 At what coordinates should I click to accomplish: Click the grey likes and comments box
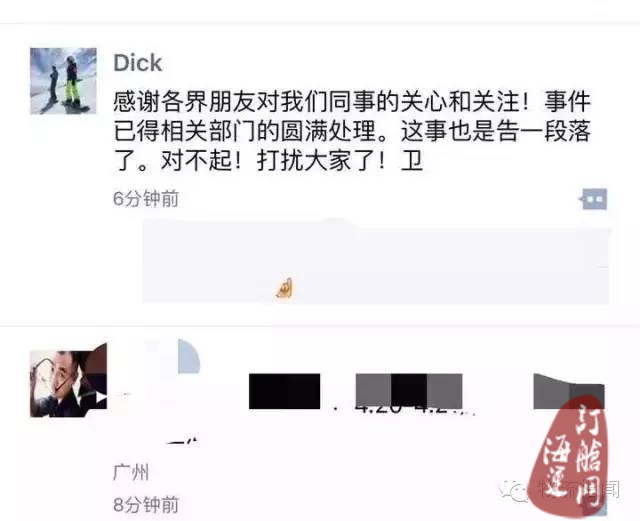click(376, 262)
